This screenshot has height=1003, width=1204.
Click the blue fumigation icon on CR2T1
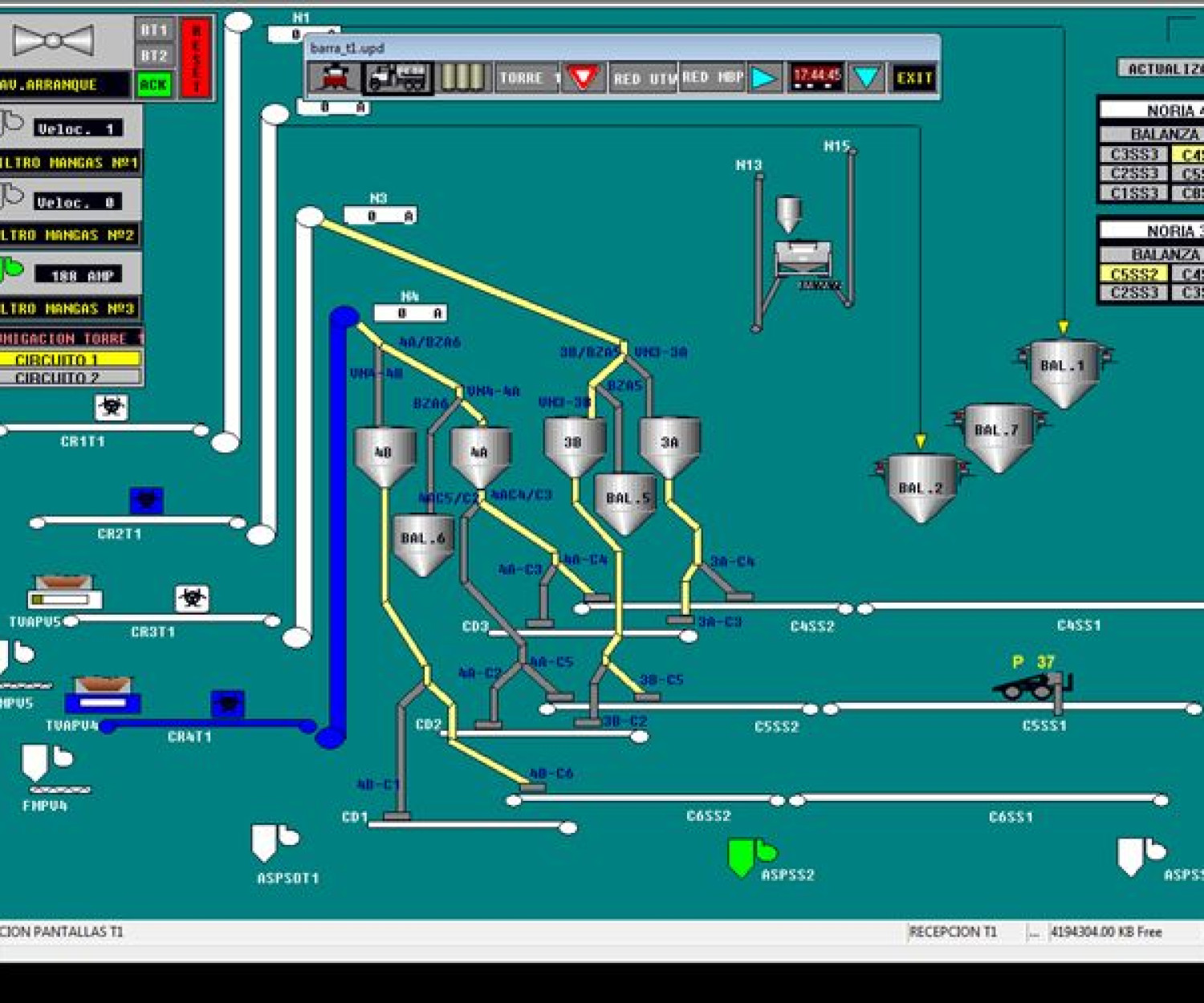click(x=147, y=501)
